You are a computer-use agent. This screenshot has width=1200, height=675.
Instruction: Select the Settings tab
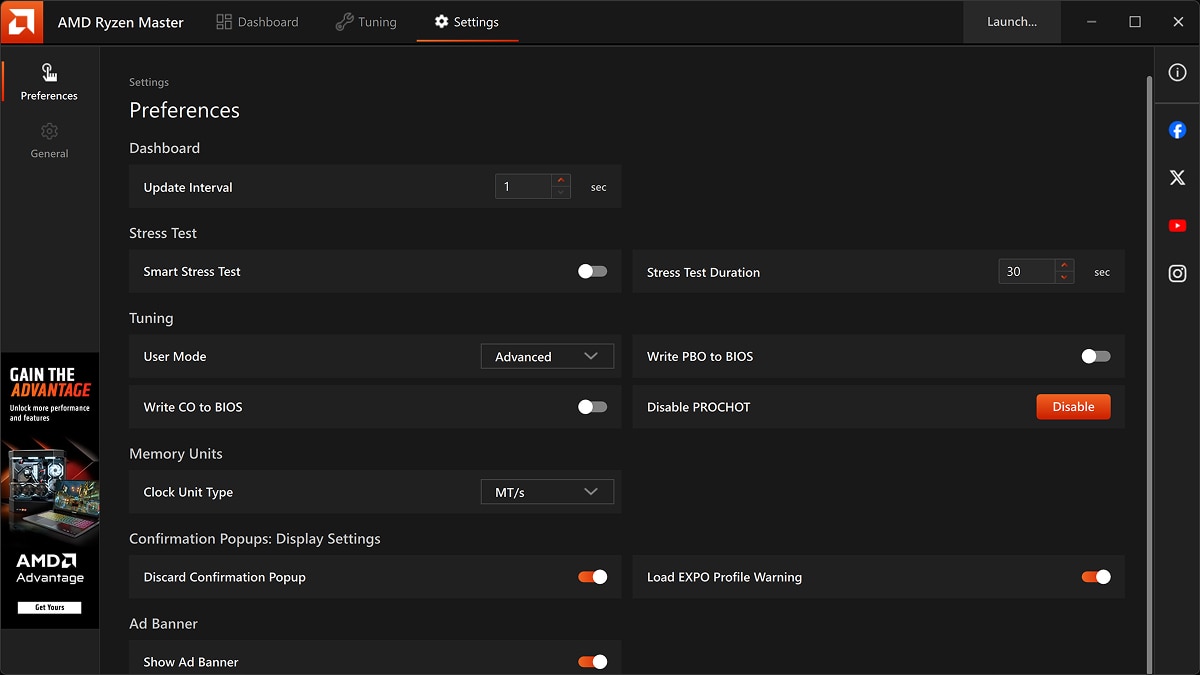(467, 22)
